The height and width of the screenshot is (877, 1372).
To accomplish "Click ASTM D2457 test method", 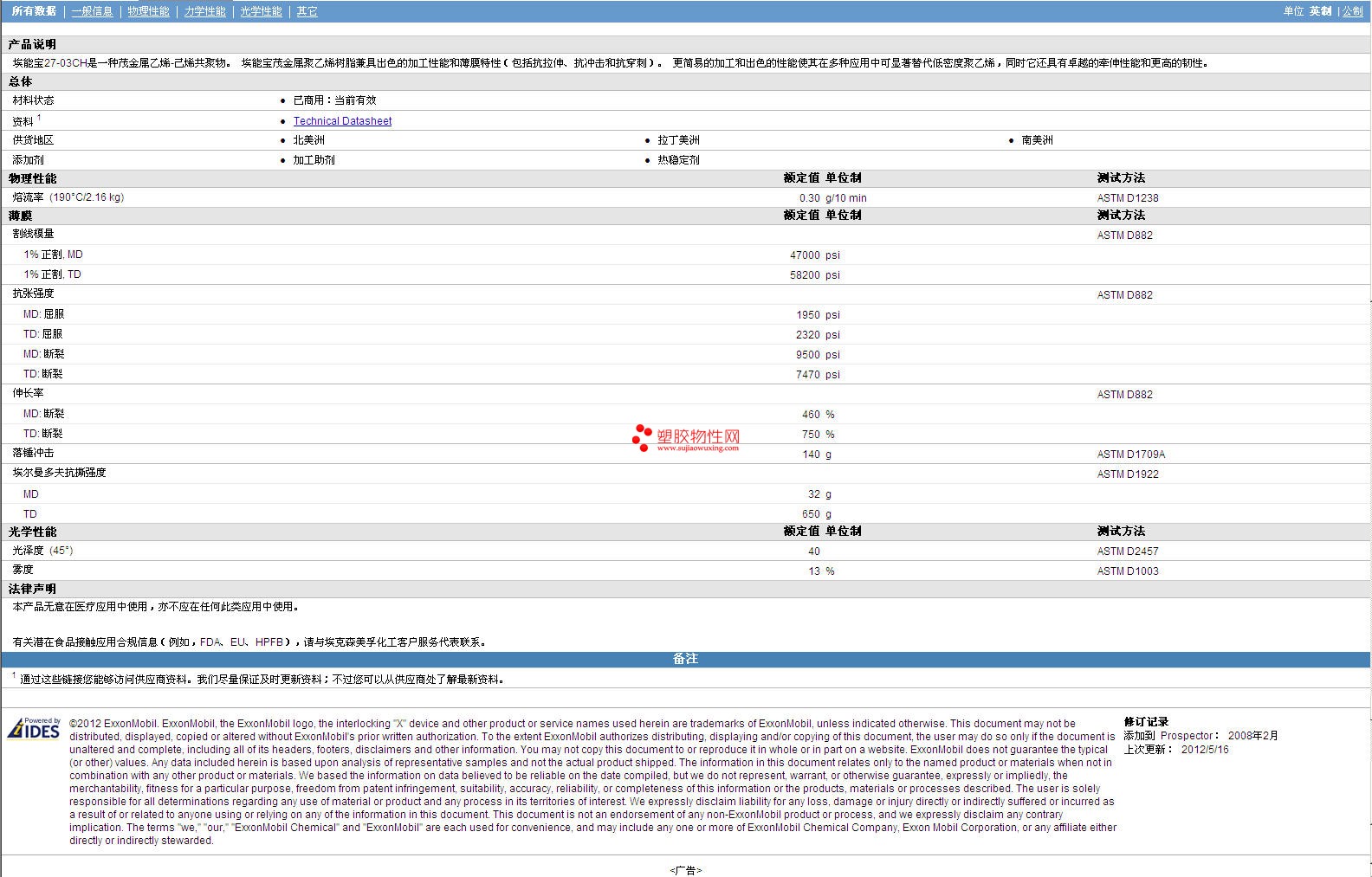I will tap(1128, 551).
